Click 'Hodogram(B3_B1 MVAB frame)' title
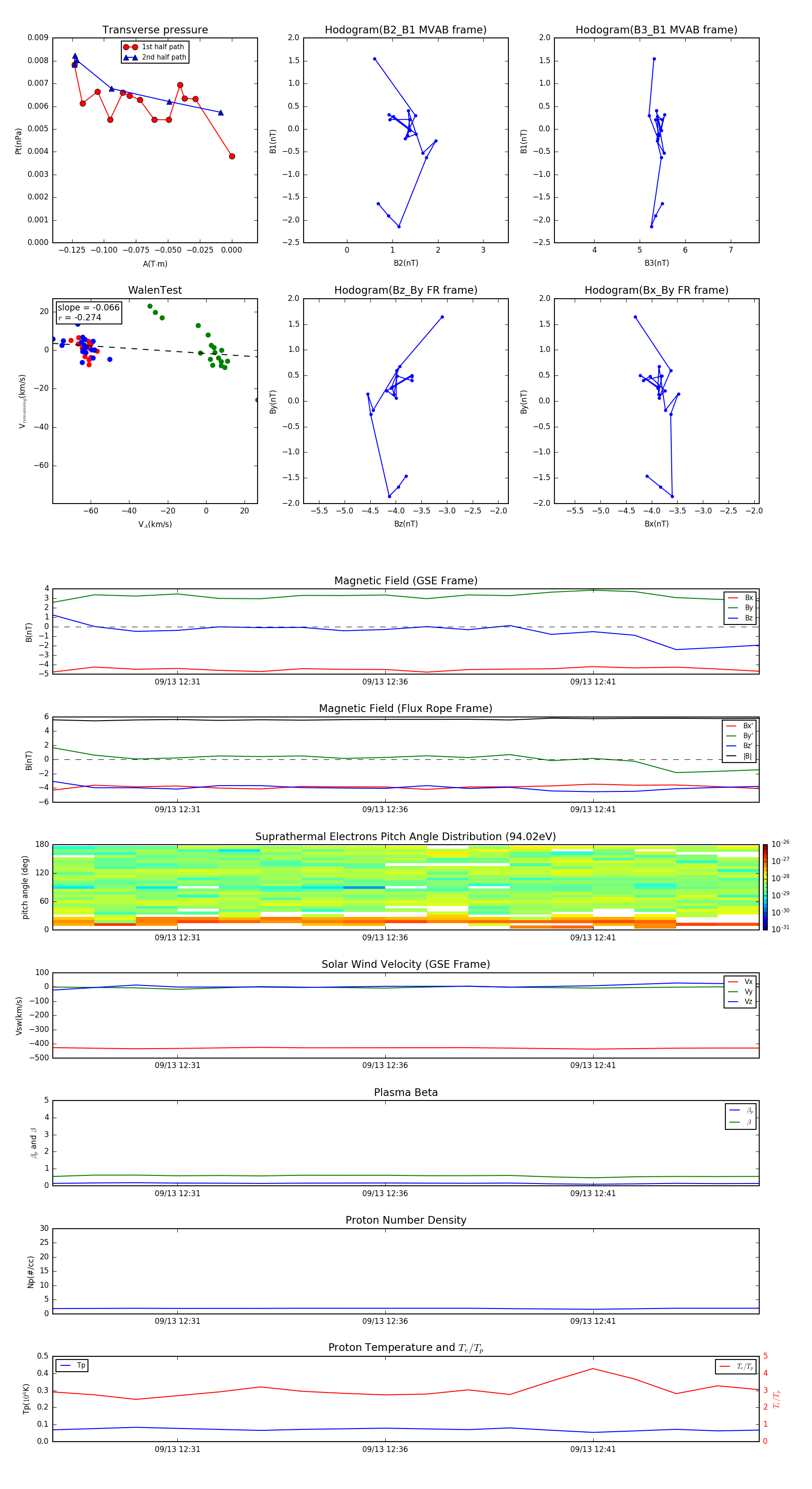This screenshot has height=1489, width=812. coord(656,30)
